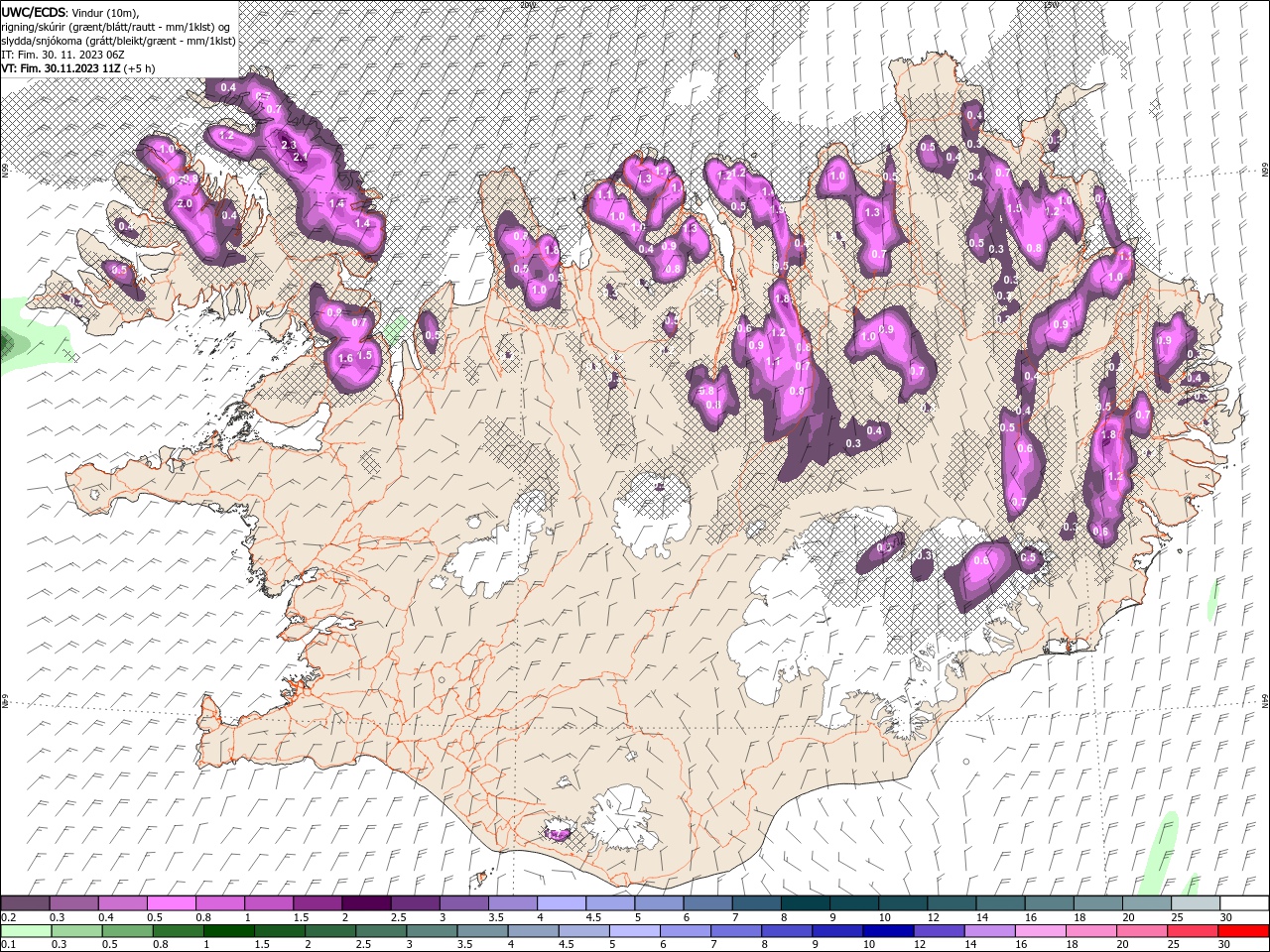This screenshot has height=952, width=1270.
Task: Click the 1.6 snowfall value on the map
Action: click(345, 358)
